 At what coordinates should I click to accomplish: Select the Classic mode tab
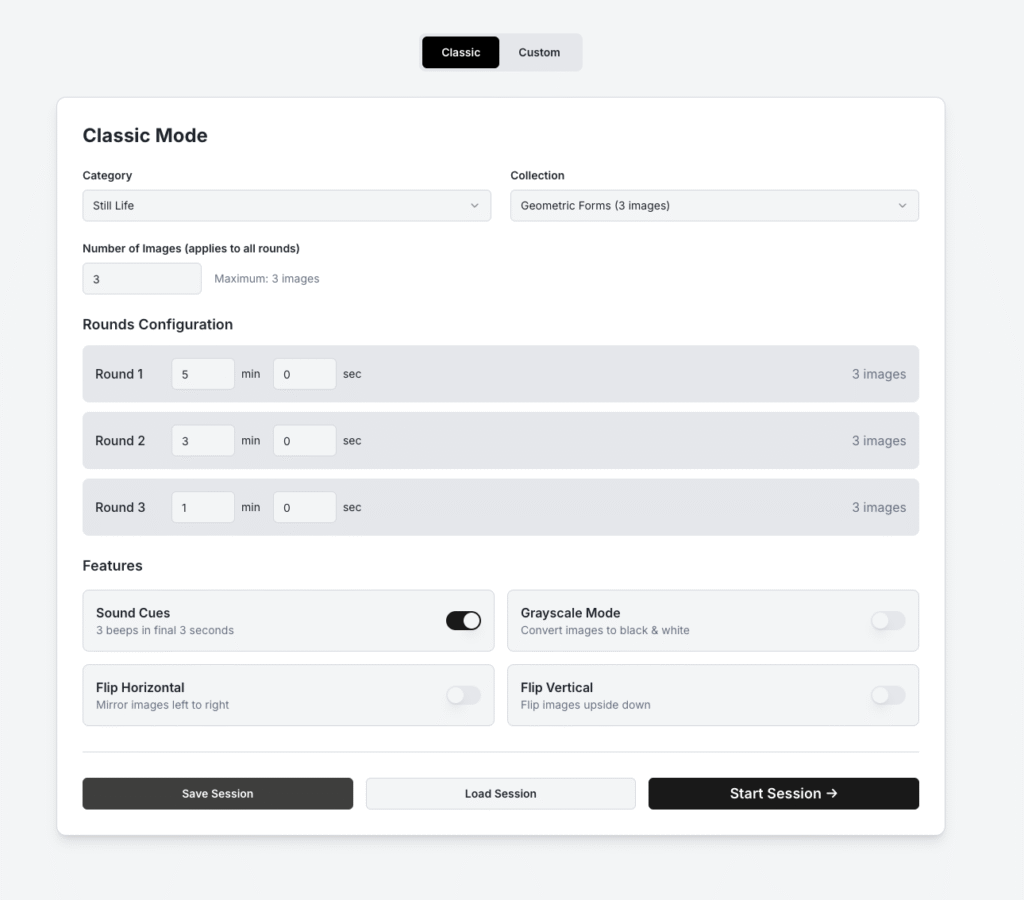(460, 52)
